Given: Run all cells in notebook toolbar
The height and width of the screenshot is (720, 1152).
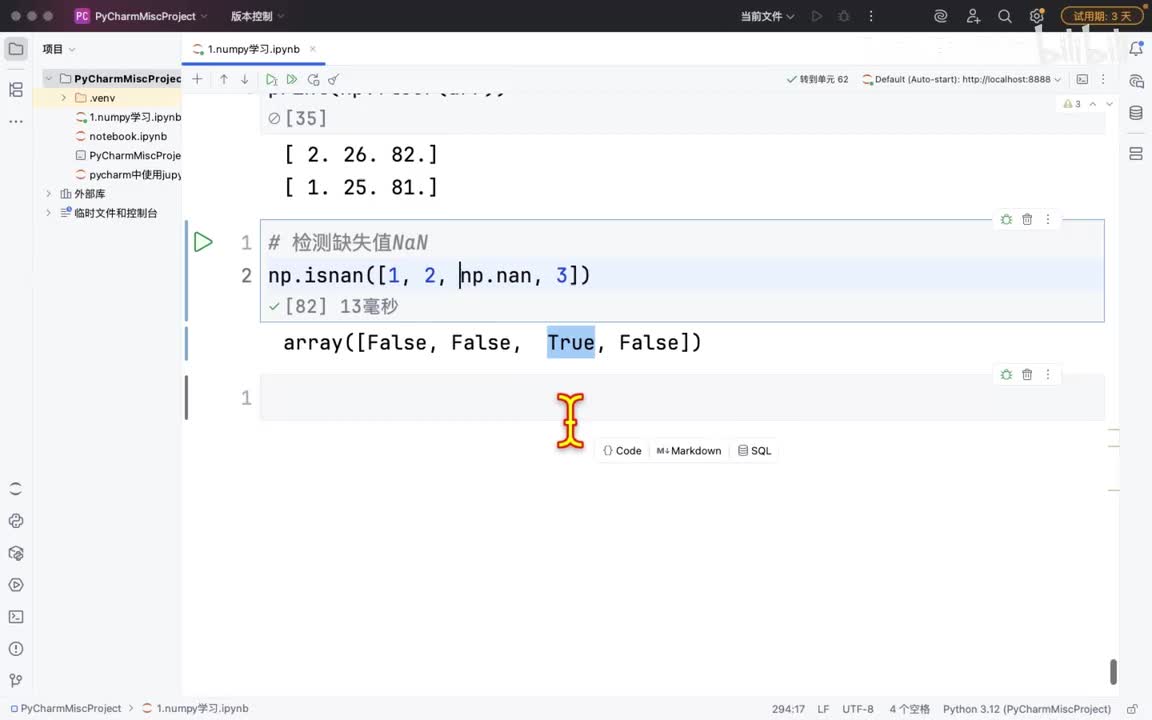Looking at the screenshot, I should (292, 79).
